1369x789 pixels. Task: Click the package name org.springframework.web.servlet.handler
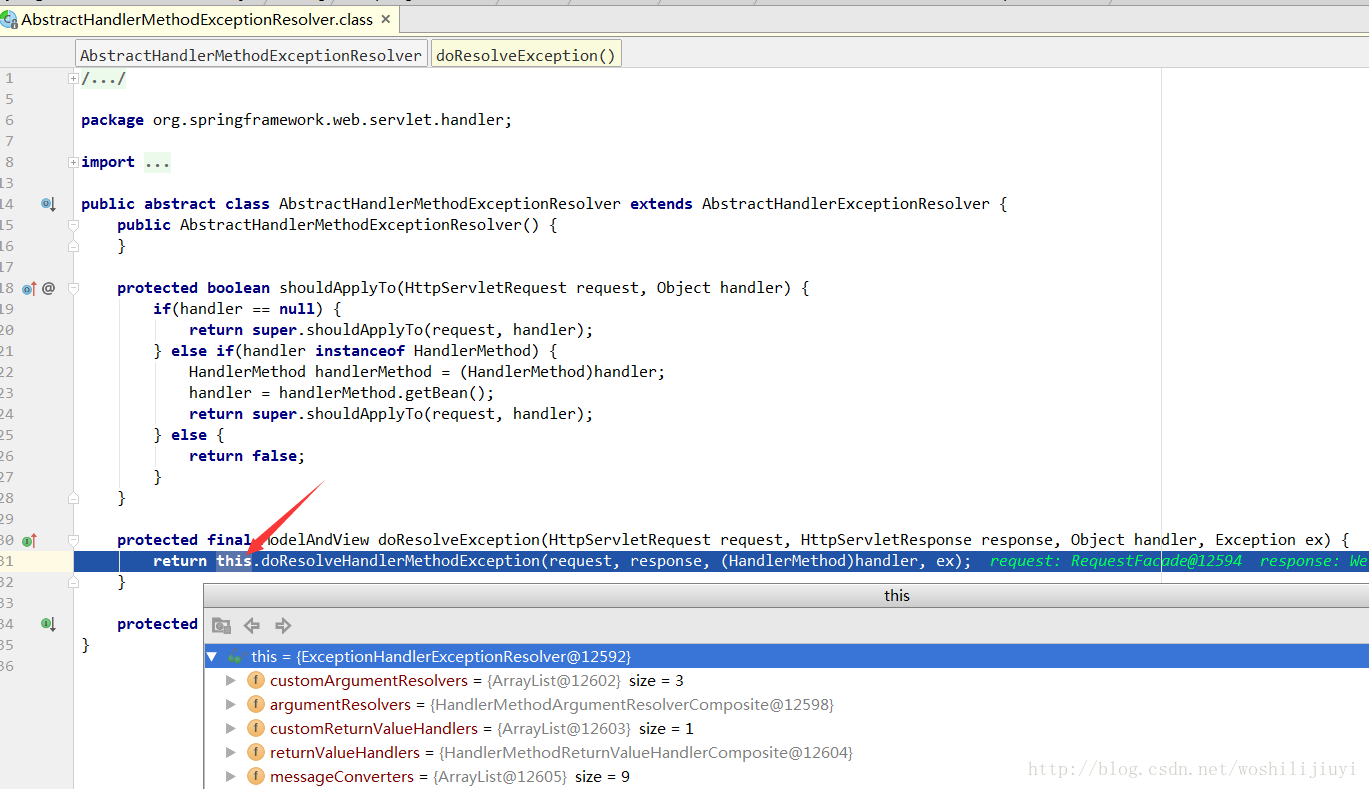pyautogui.click(x=328, y=120)
